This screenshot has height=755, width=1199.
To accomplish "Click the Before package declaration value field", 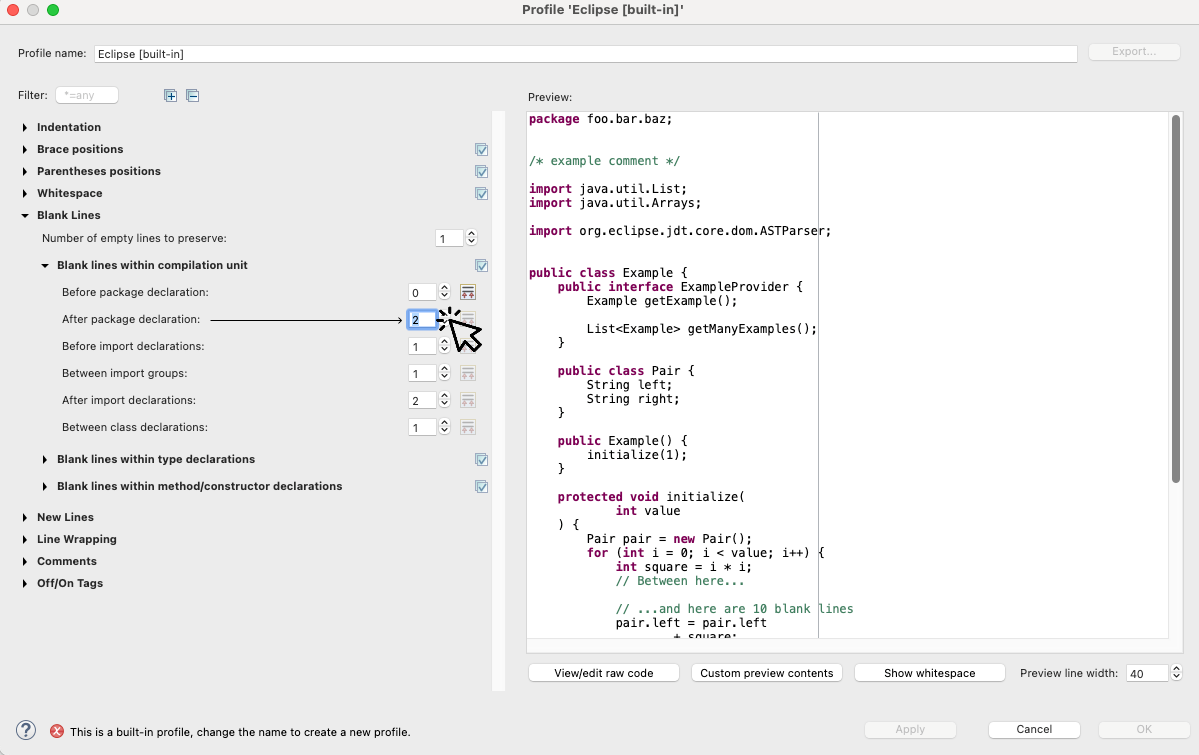I will 422,292.
